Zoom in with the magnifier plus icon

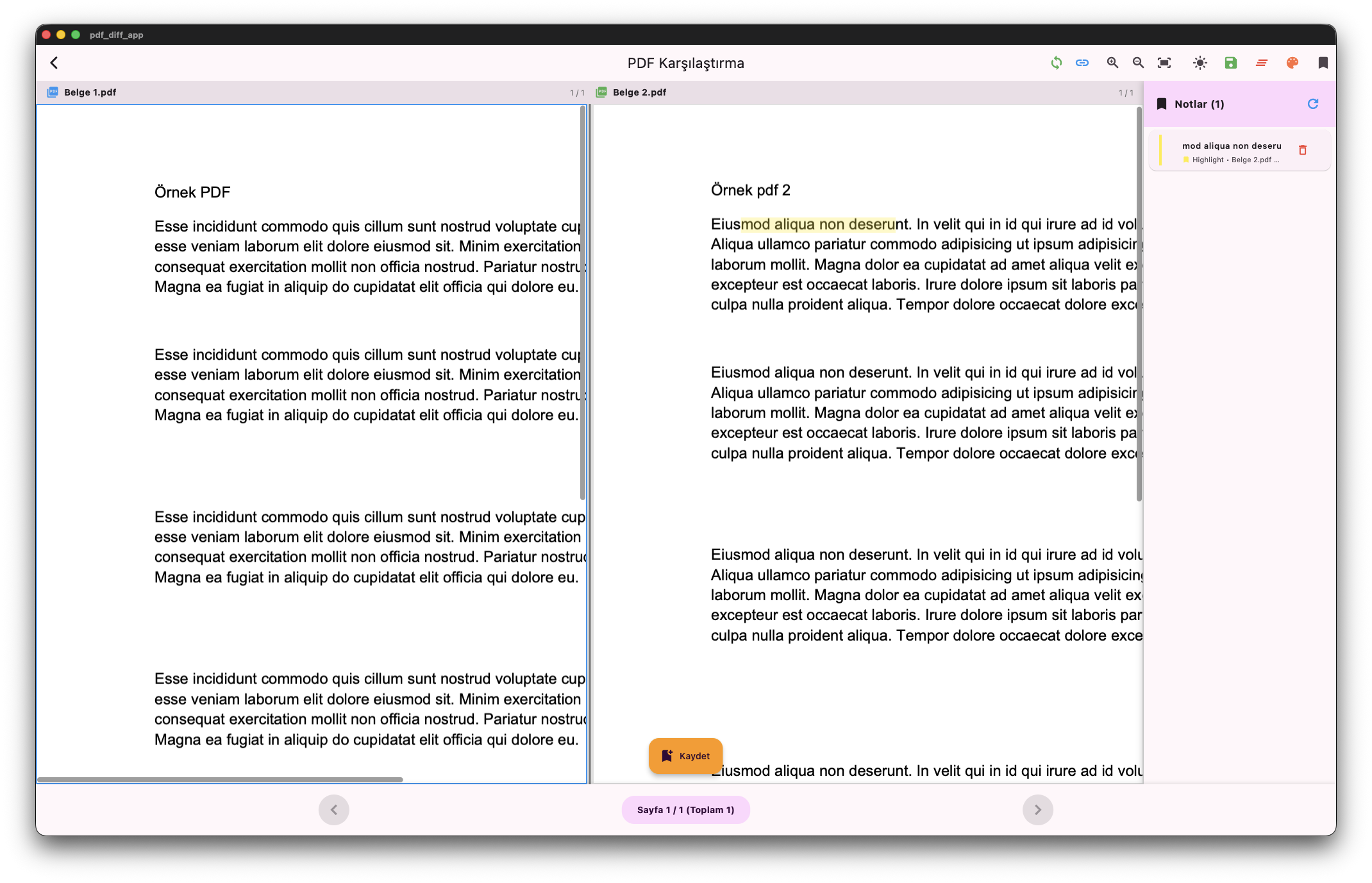(1112, 63)
